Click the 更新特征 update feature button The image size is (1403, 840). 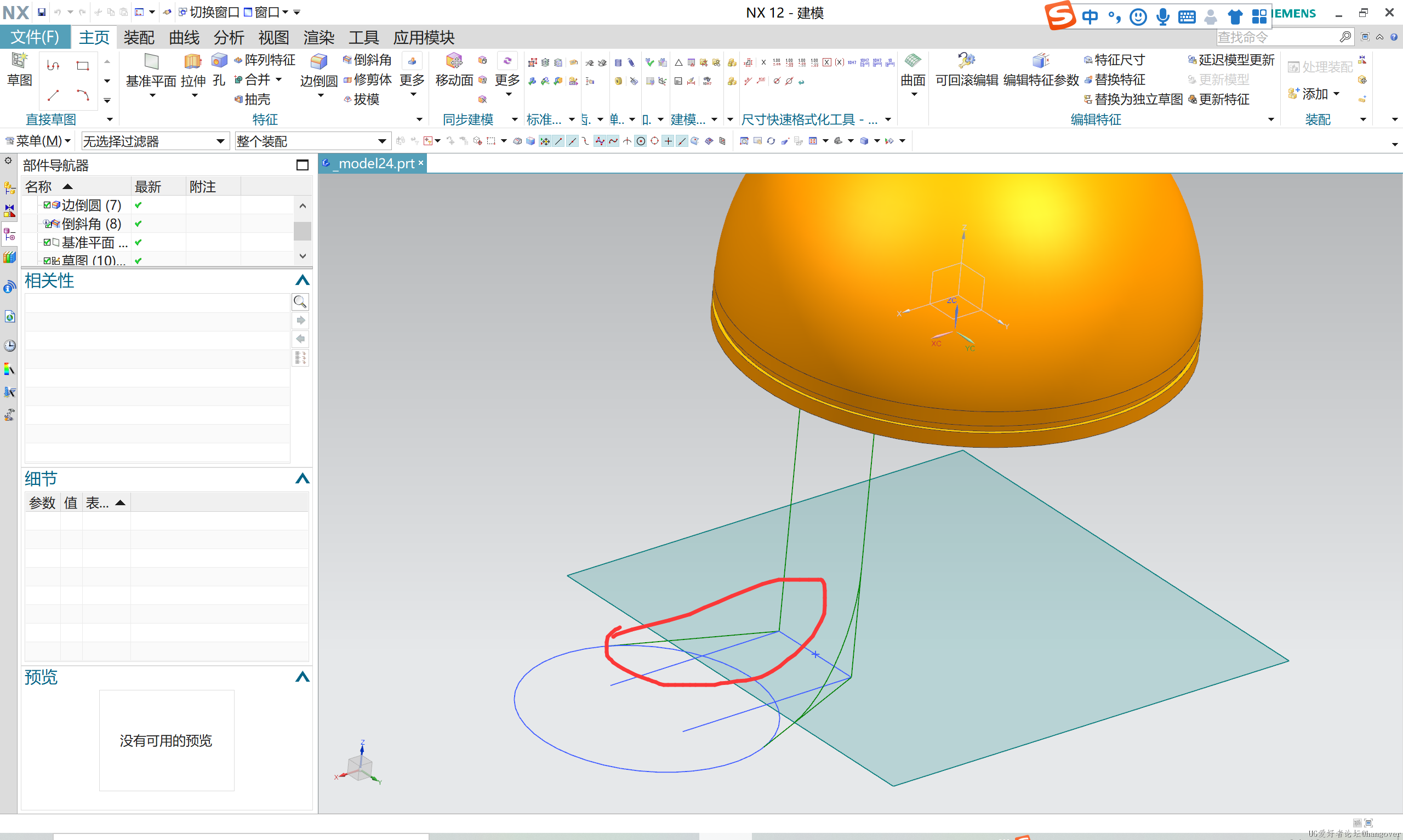click(x=1218, y=100)
